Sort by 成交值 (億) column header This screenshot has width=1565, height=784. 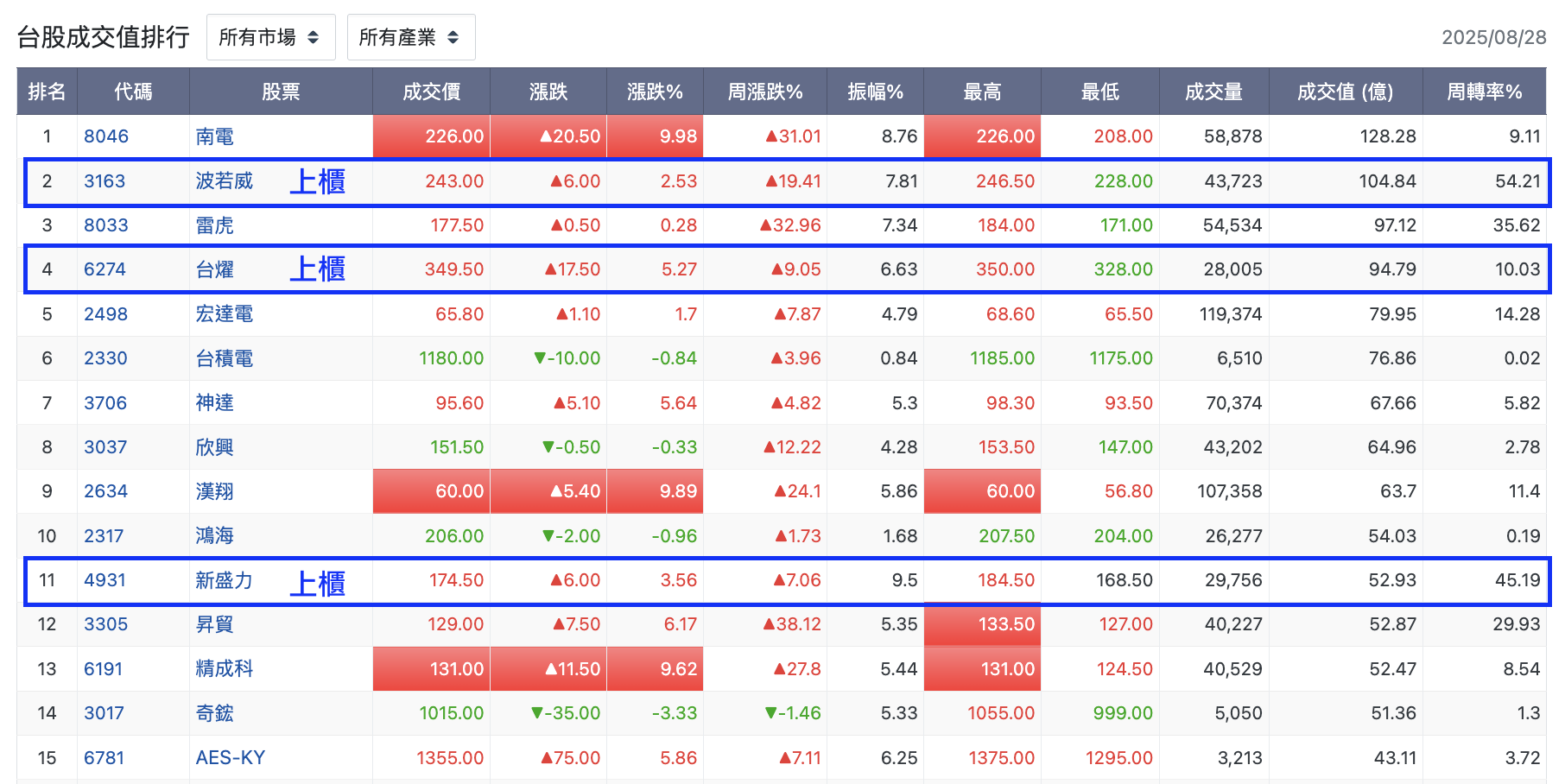[x=1346, y=92]
